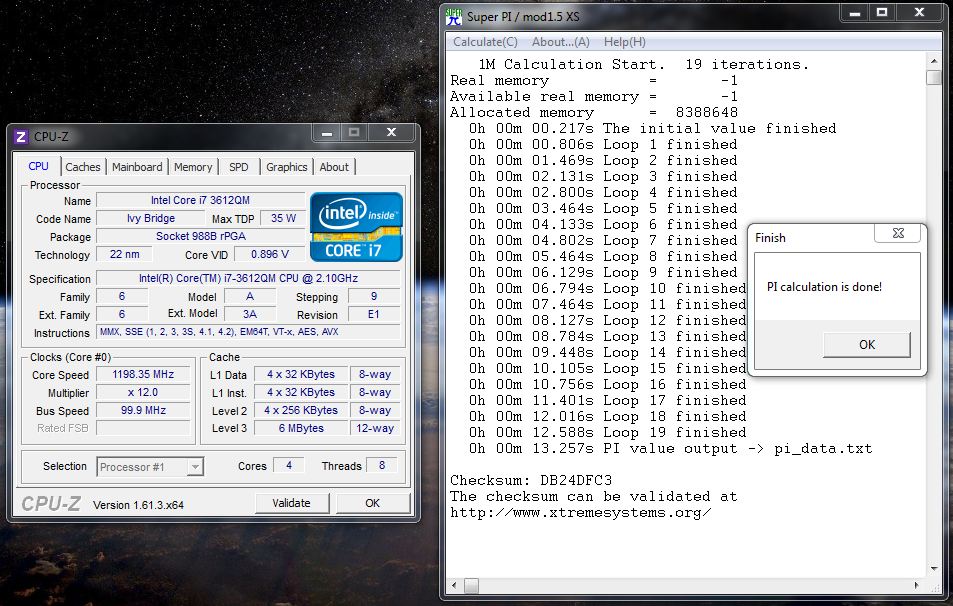Click OK in the Finish dialog
This screenshot has height=606, width=953.
(867, 345)
